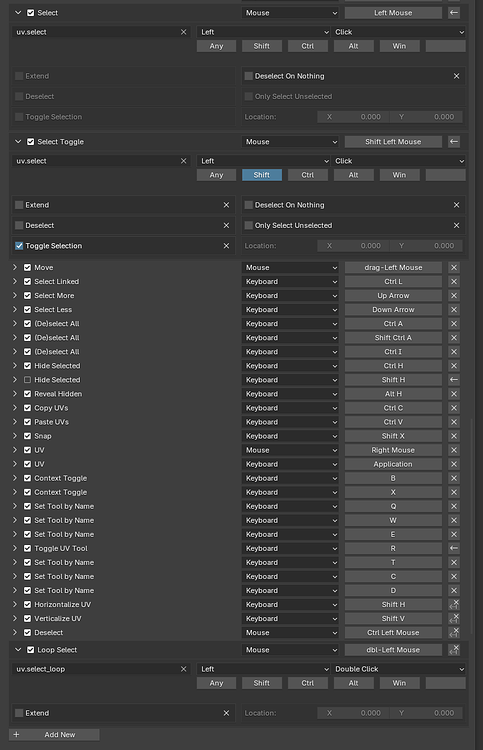Remove the Select More keymap item

454,296
